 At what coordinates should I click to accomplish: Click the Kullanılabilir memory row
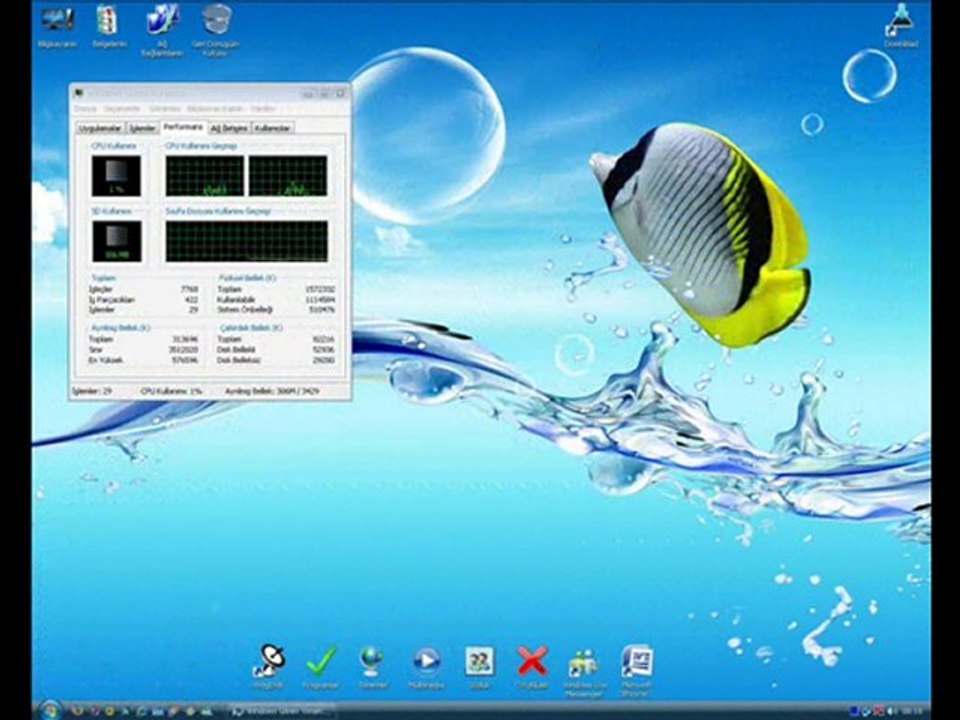coord(276,299)
